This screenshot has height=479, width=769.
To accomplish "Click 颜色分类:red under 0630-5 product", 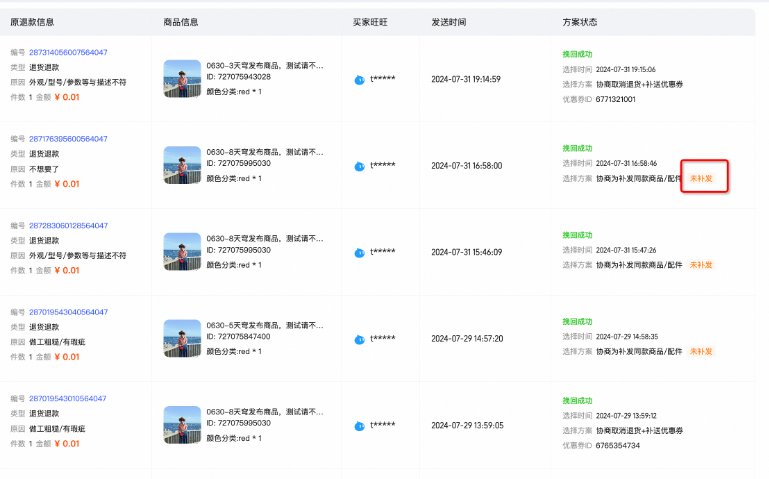I will [234, 352].
